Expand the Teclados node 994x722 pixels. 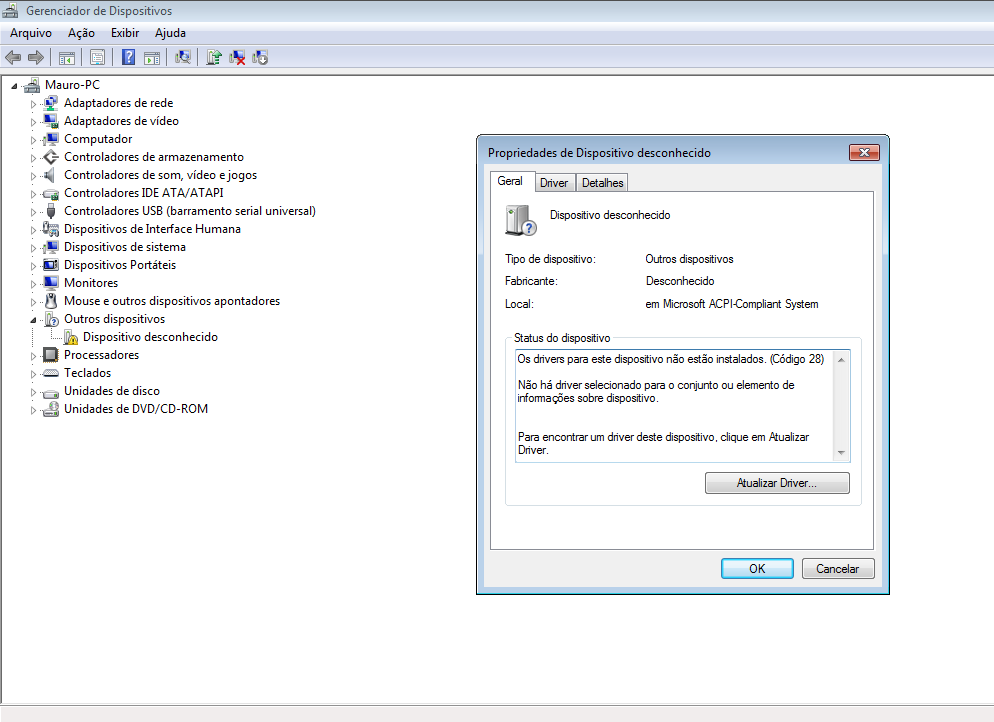coord(34,374)
